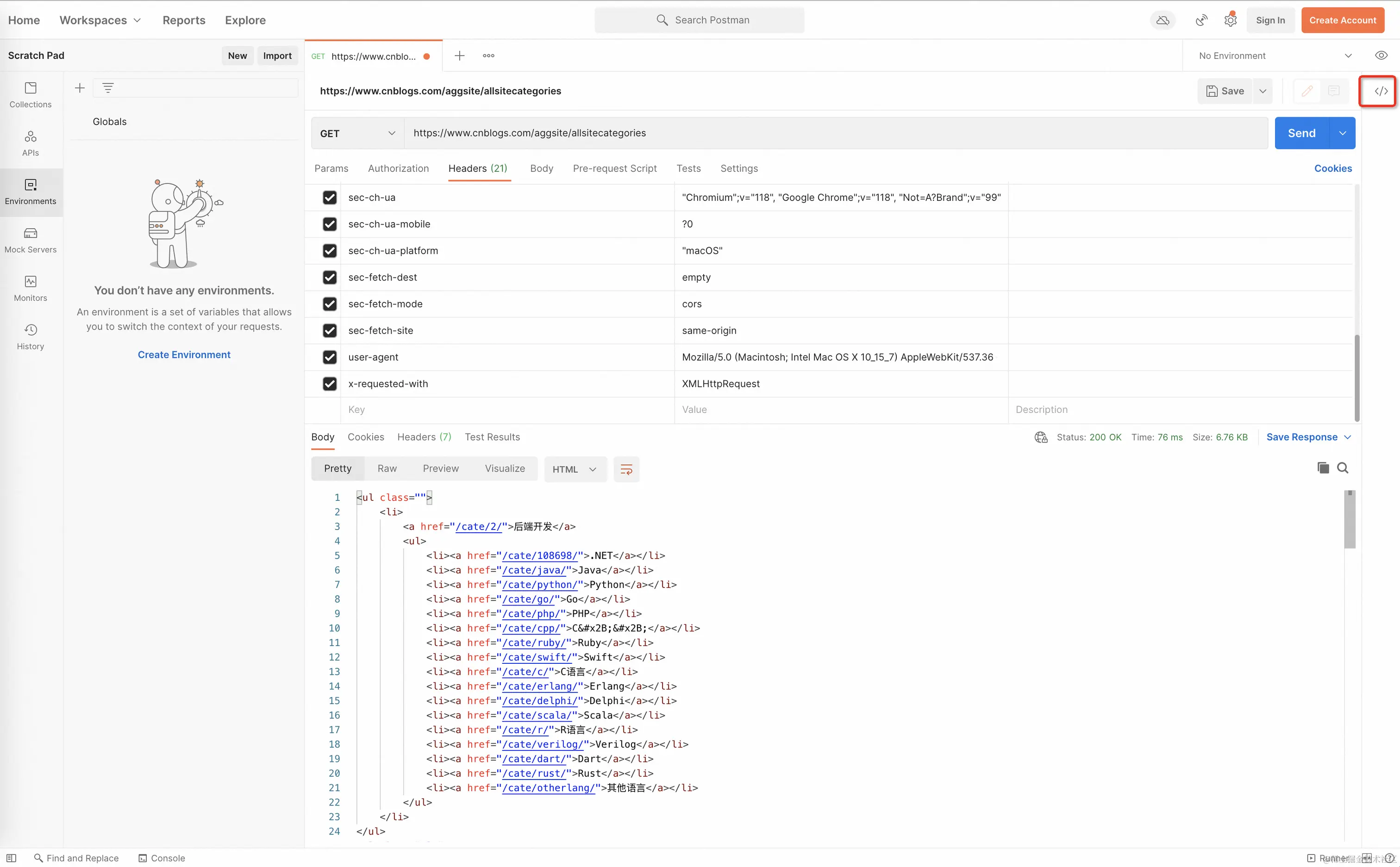
Task: Open the Tests tab
Action: click(688, 168)
